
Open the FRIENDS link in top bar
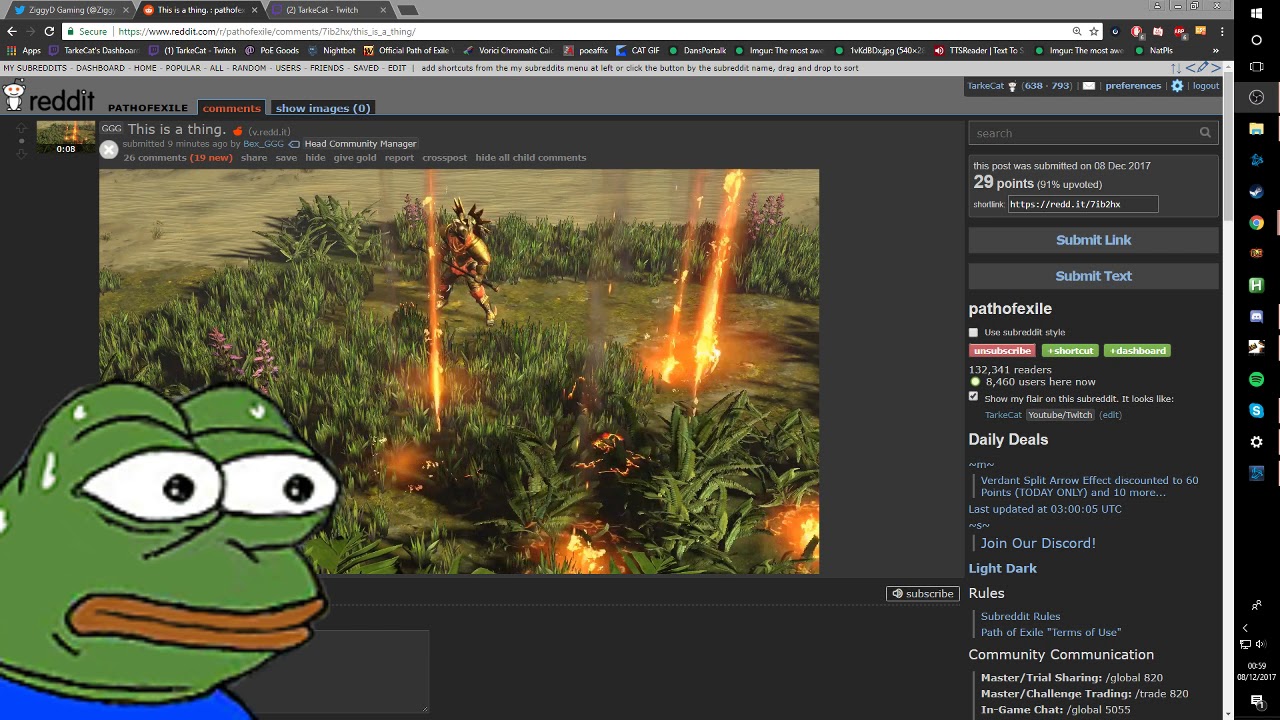[x=327, y=68]
